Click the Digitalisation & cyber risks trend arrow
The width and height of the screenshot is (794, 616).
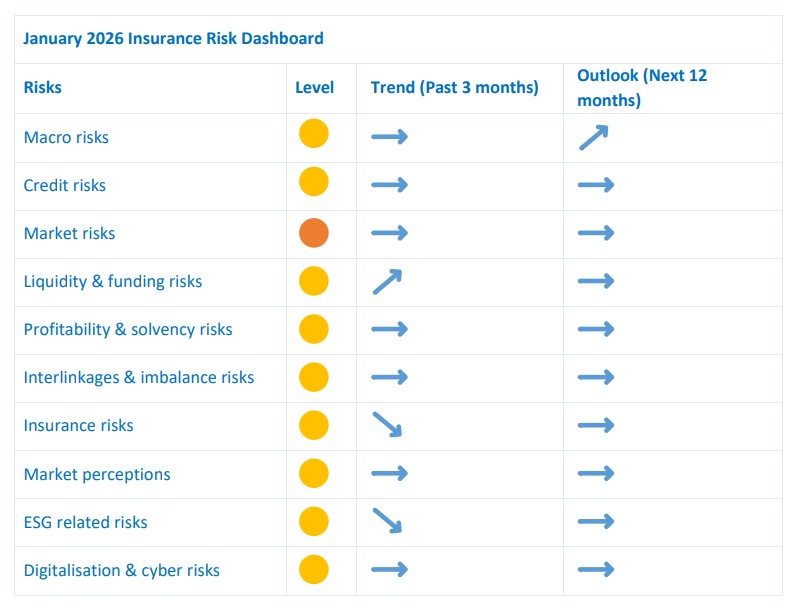(389, 570)
